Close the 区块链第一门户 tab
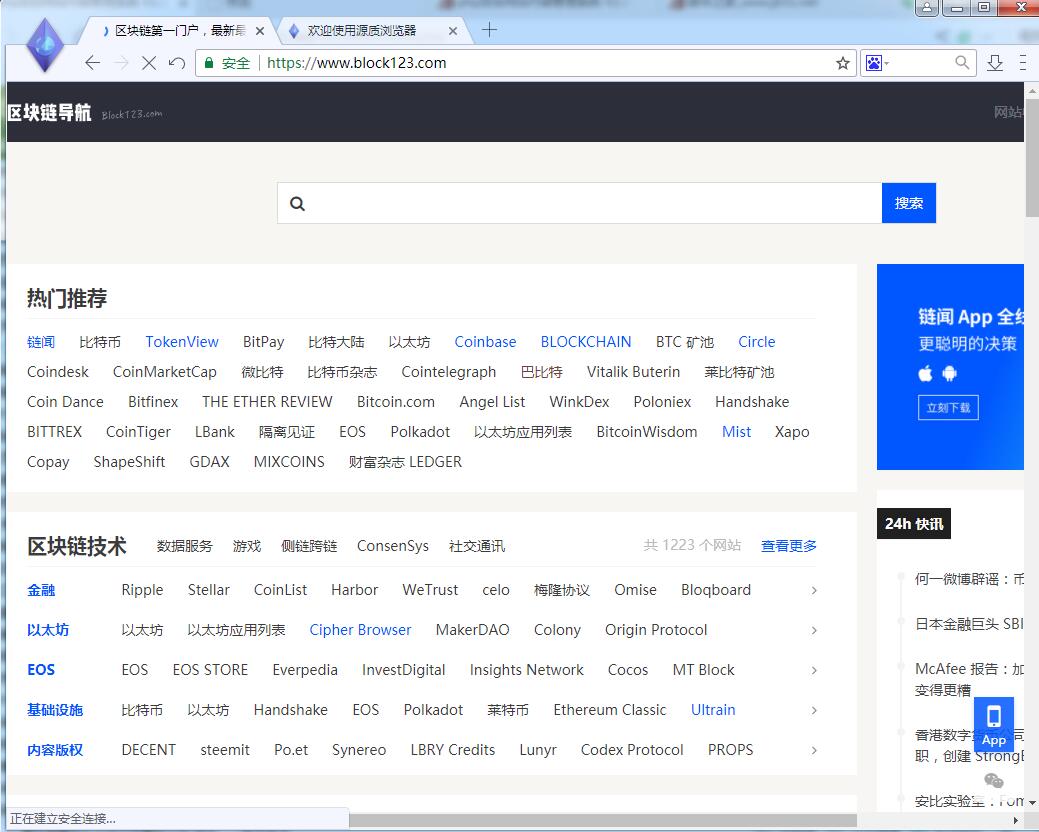The width and height of the screenshot is (1039, 832). [x=260, y=31]
